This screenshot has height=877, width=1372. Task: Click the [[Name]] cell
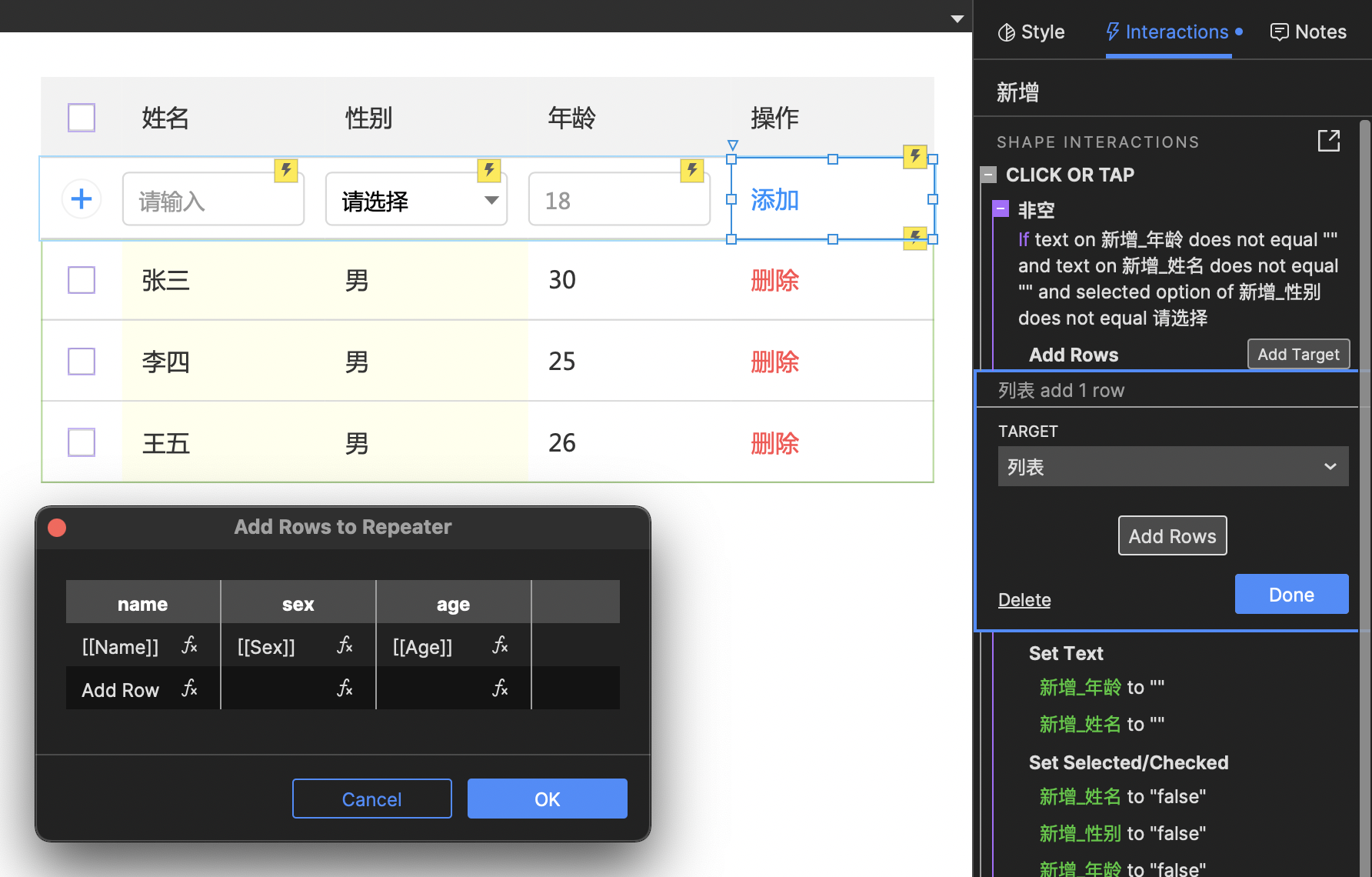coord(121,646)
